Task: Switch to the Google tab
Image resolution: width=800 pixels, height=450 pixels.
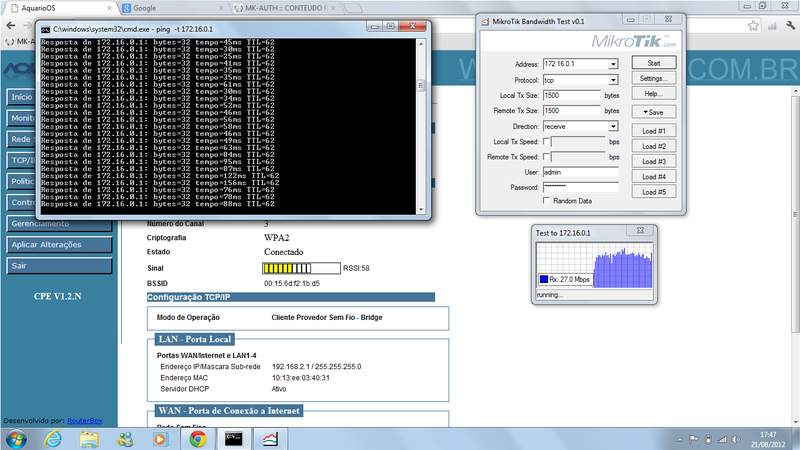Action: tap(173, 8)
